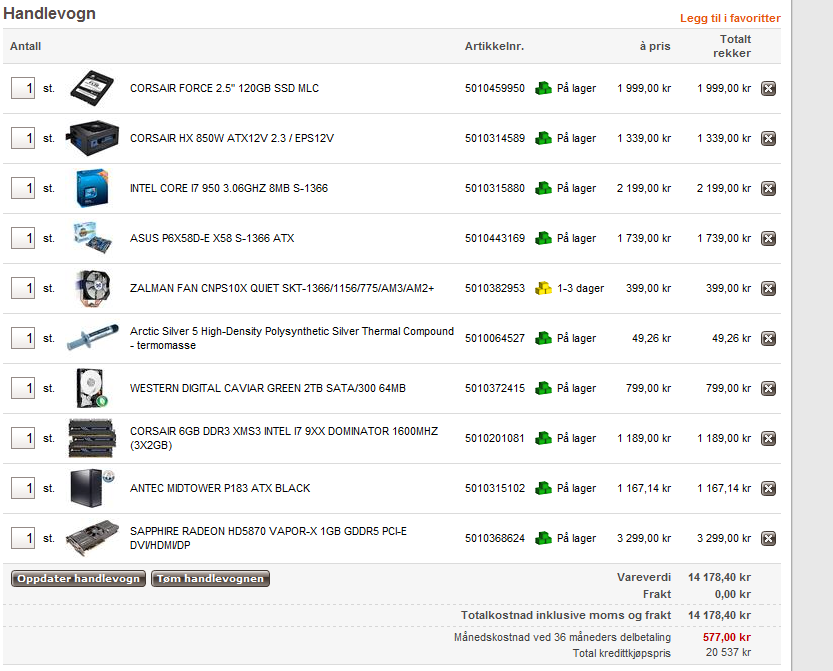Remove Western Digital Caviar Green drive

coord(768,388)
